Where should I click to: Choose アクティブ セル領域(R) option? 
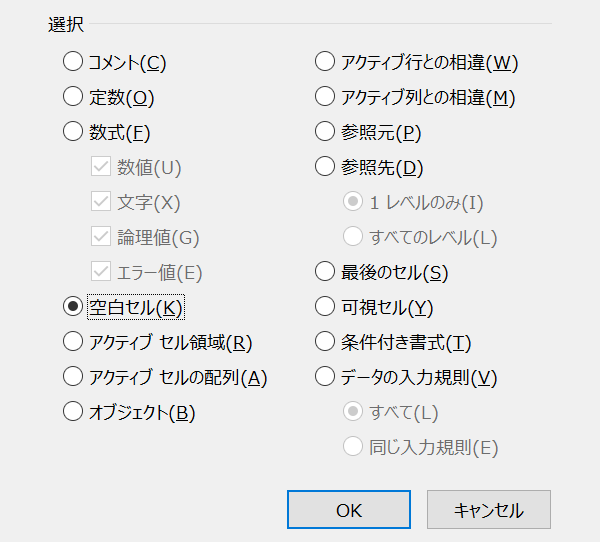point(73,341)
